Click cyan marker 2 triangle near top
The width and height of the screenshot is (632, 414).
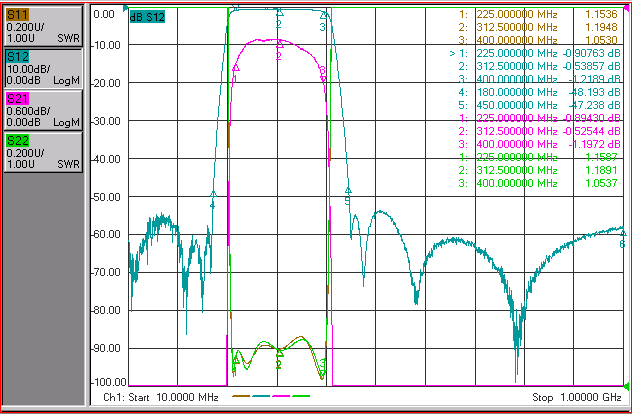(280, 12)
